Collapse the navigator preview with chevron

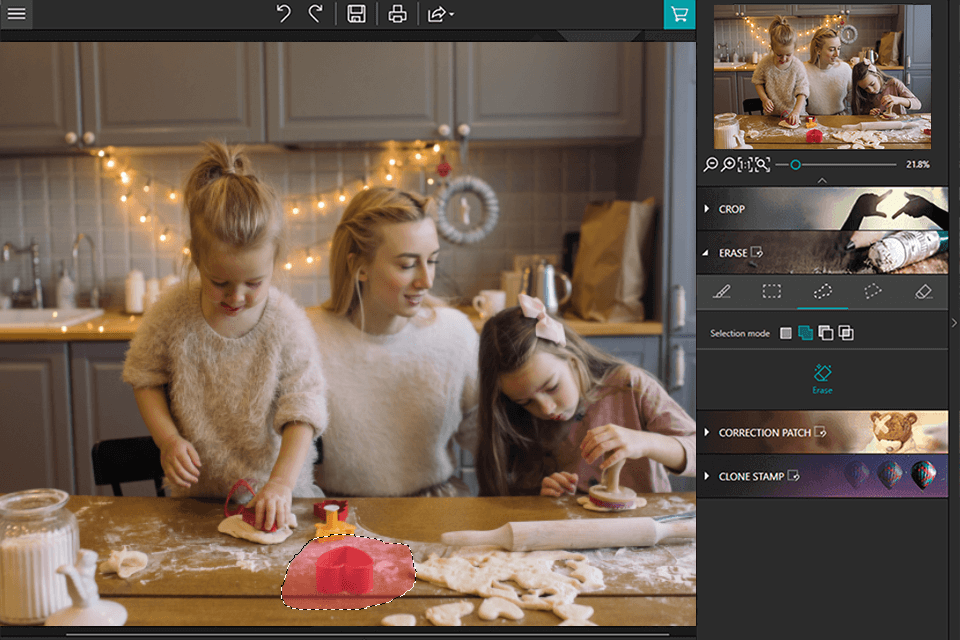(822, 180)
